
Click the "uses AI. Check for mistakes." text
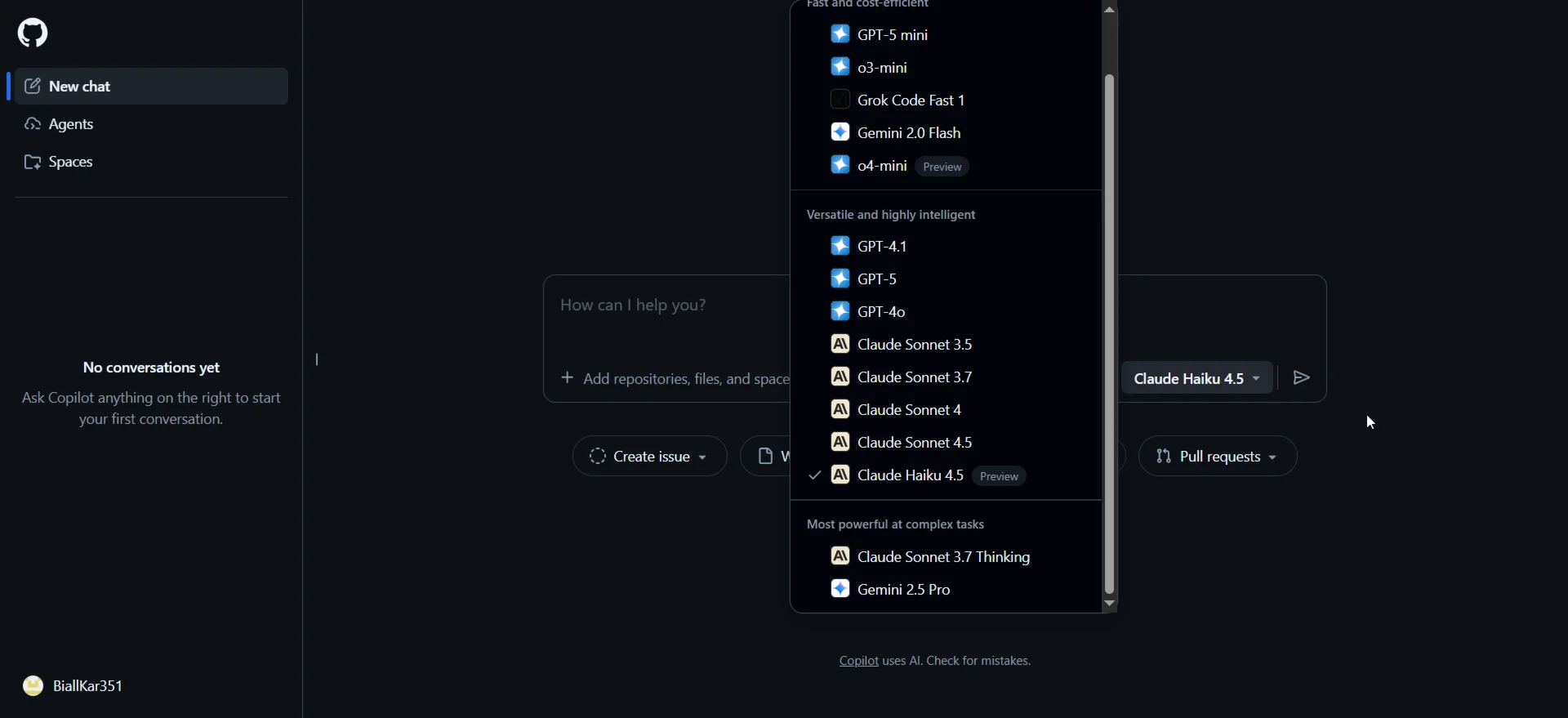[x=956, y=661]
